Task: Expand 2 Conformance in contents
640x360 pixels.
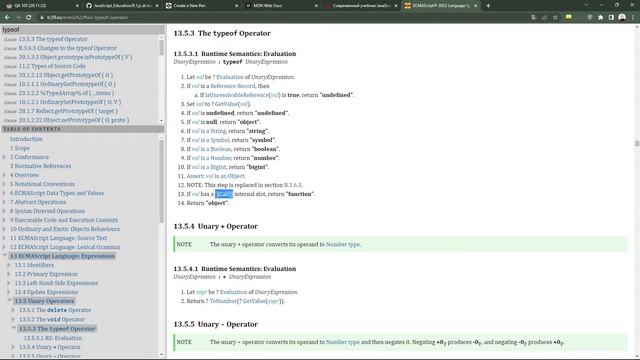Action: tap(4, 157)
